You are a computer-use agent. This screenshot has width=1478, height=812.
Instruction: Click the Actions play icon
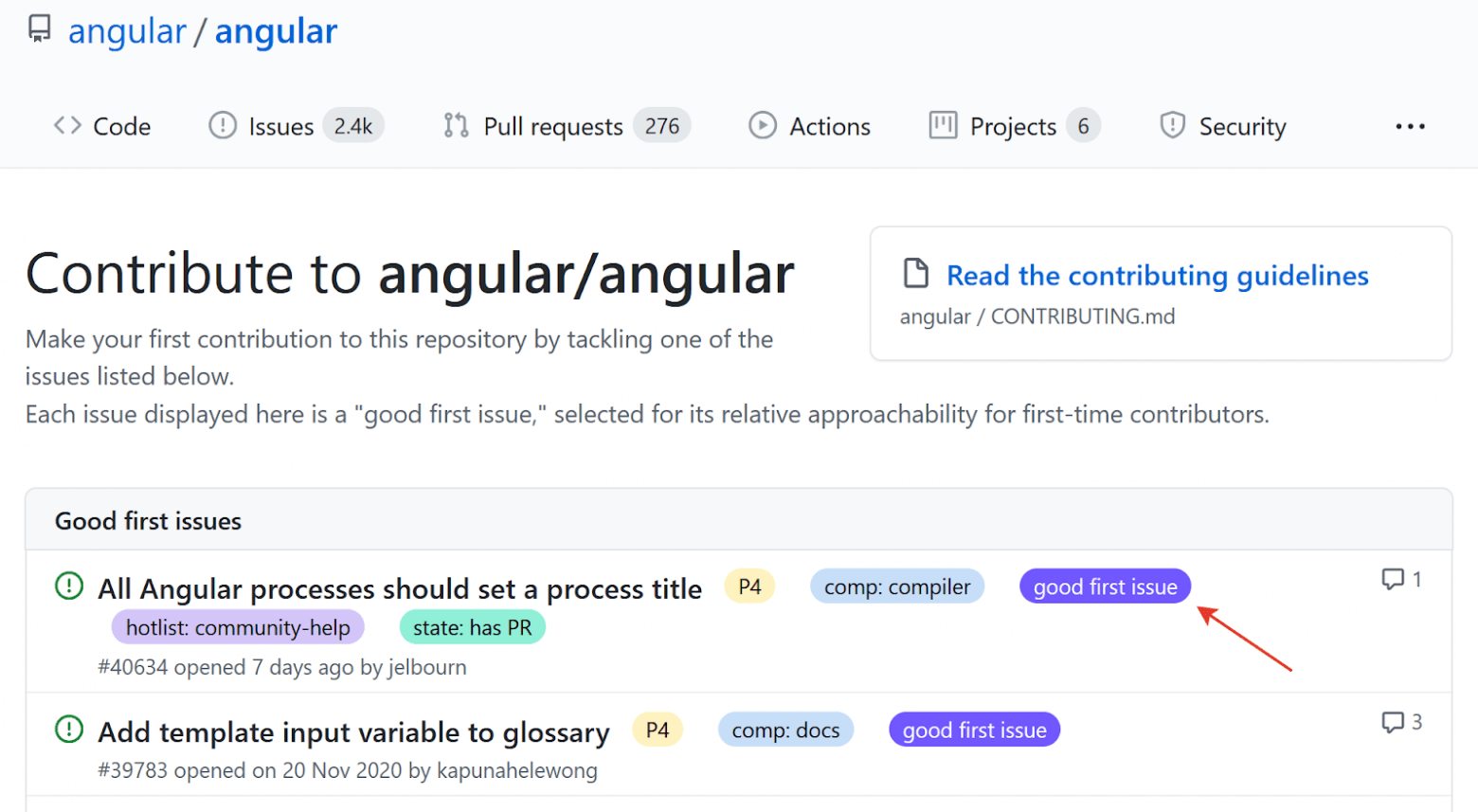[763, 125]
